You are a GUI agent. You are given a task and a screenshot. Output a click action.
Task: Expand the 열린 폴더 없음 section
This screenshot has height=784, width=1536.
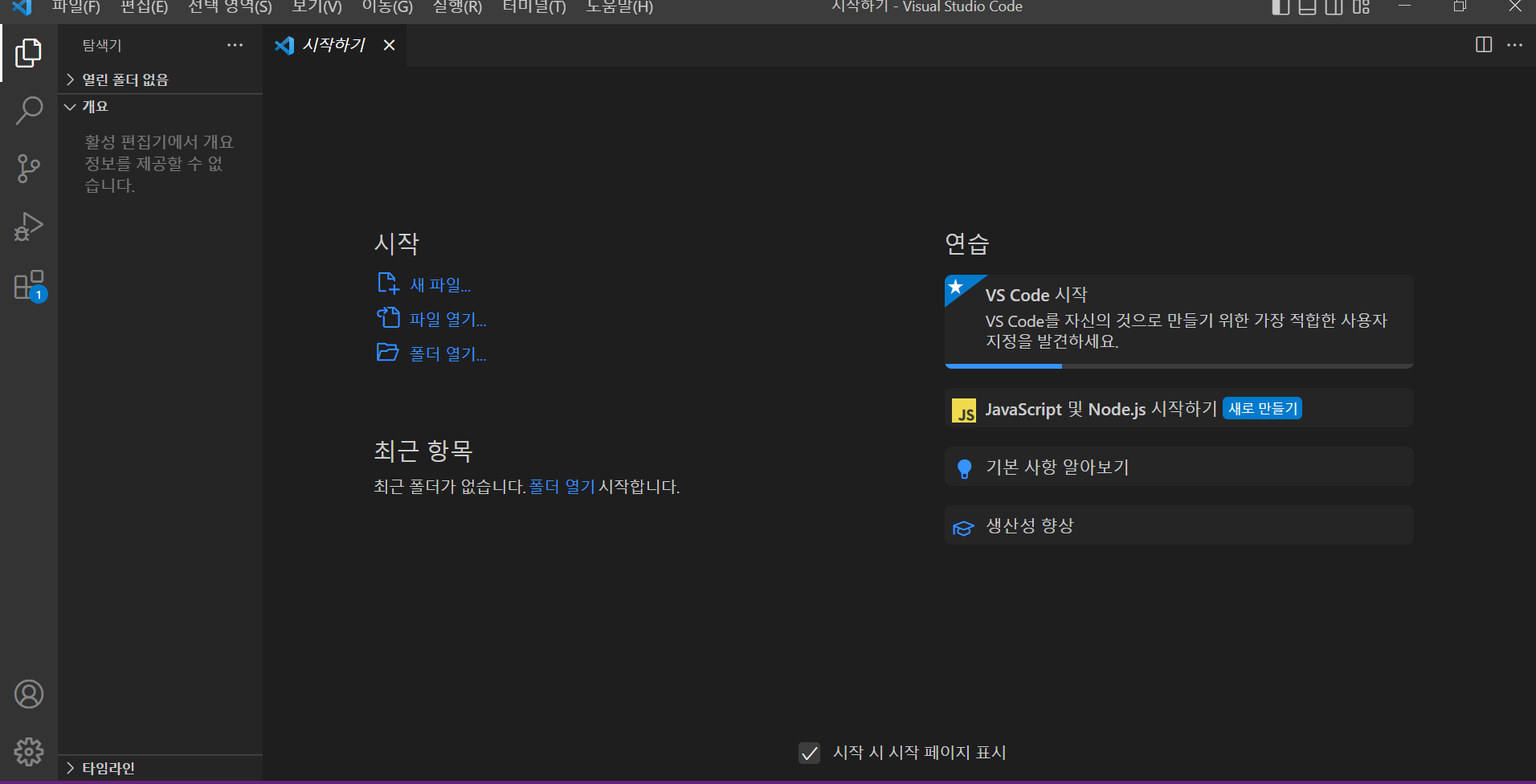161,80
